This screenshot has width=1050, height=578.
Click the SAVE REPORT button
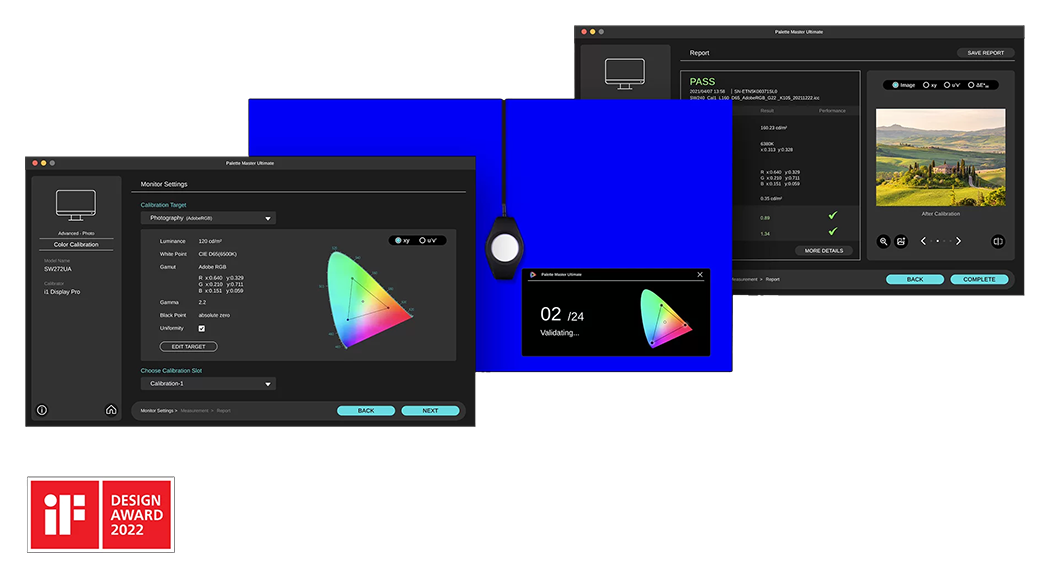point(985,53)
